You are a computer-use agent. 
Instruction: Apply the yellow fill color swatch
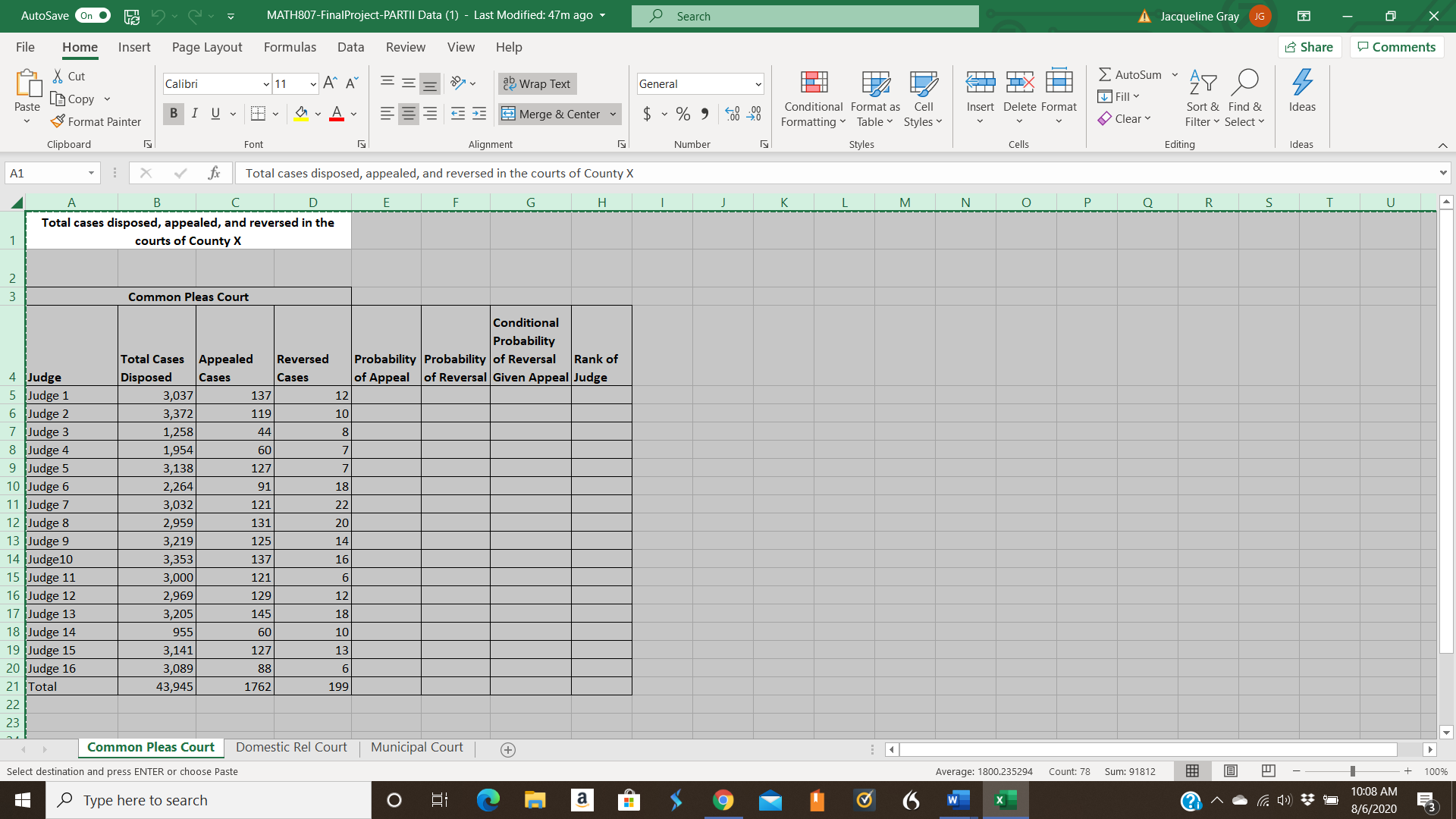pos(301,114)
